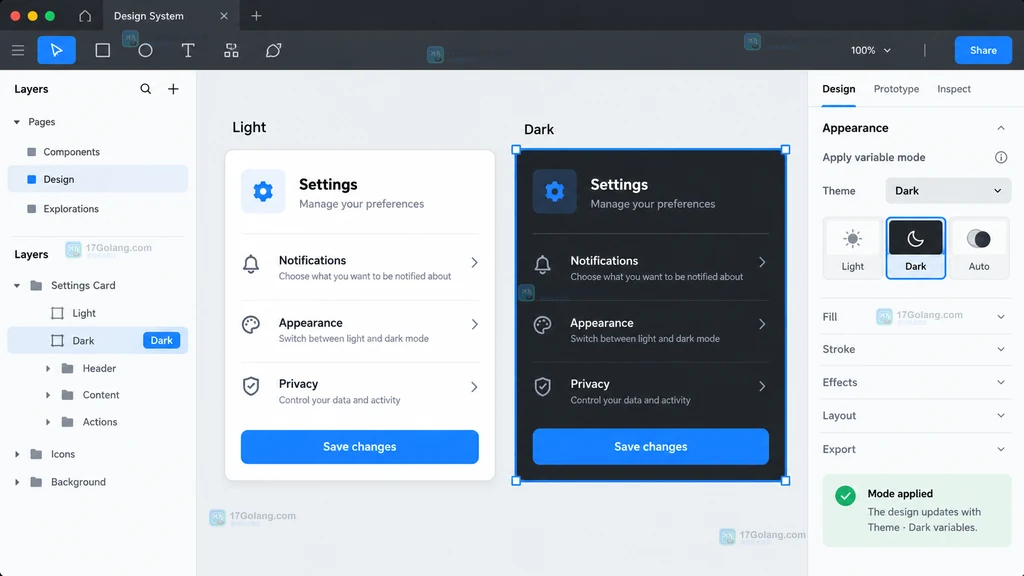Click Save changes in Dark card
This screenshot has height=576, width=1024.
coord(650,447)
